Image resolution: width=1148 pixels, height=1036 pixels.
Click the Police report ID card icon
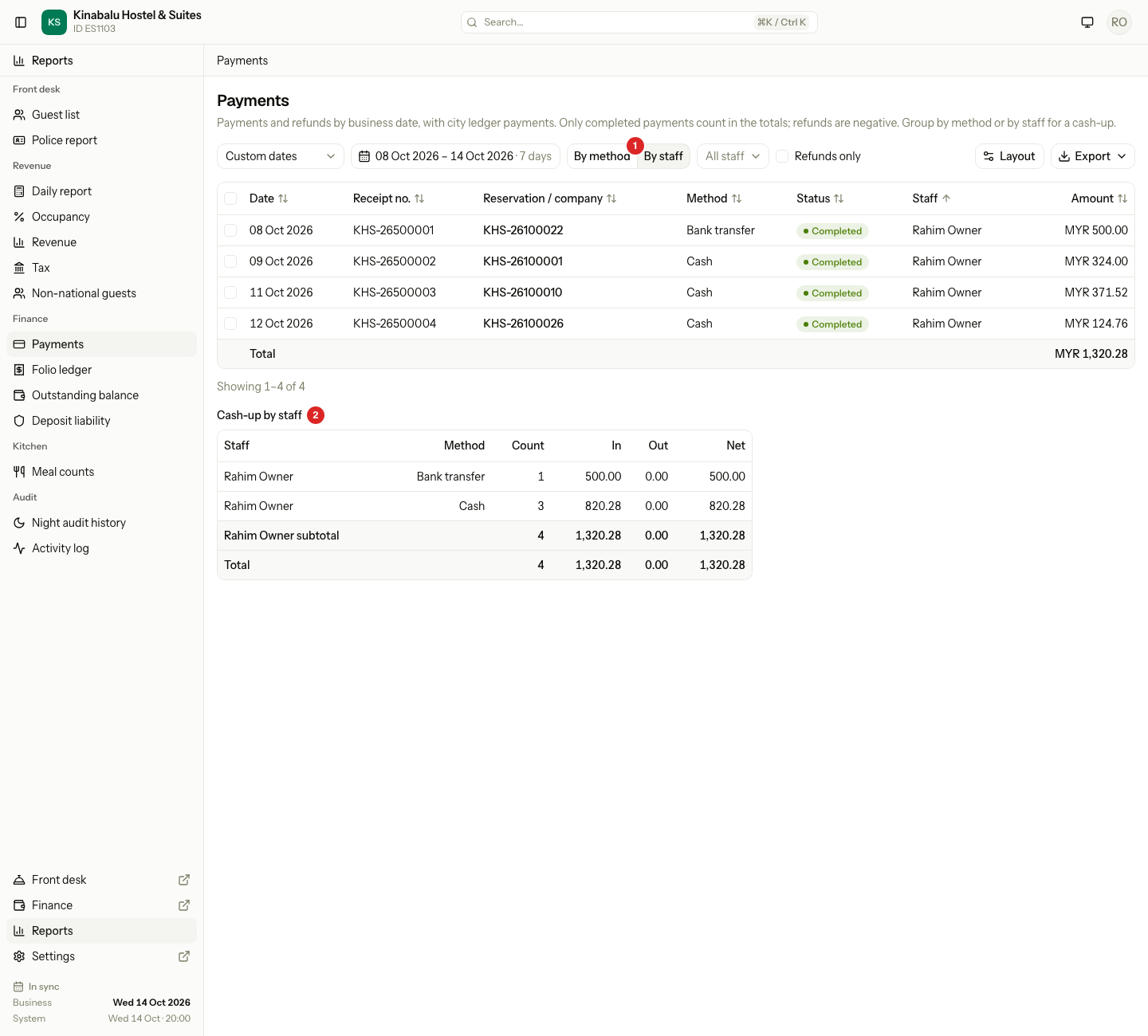tap(19, 140)
